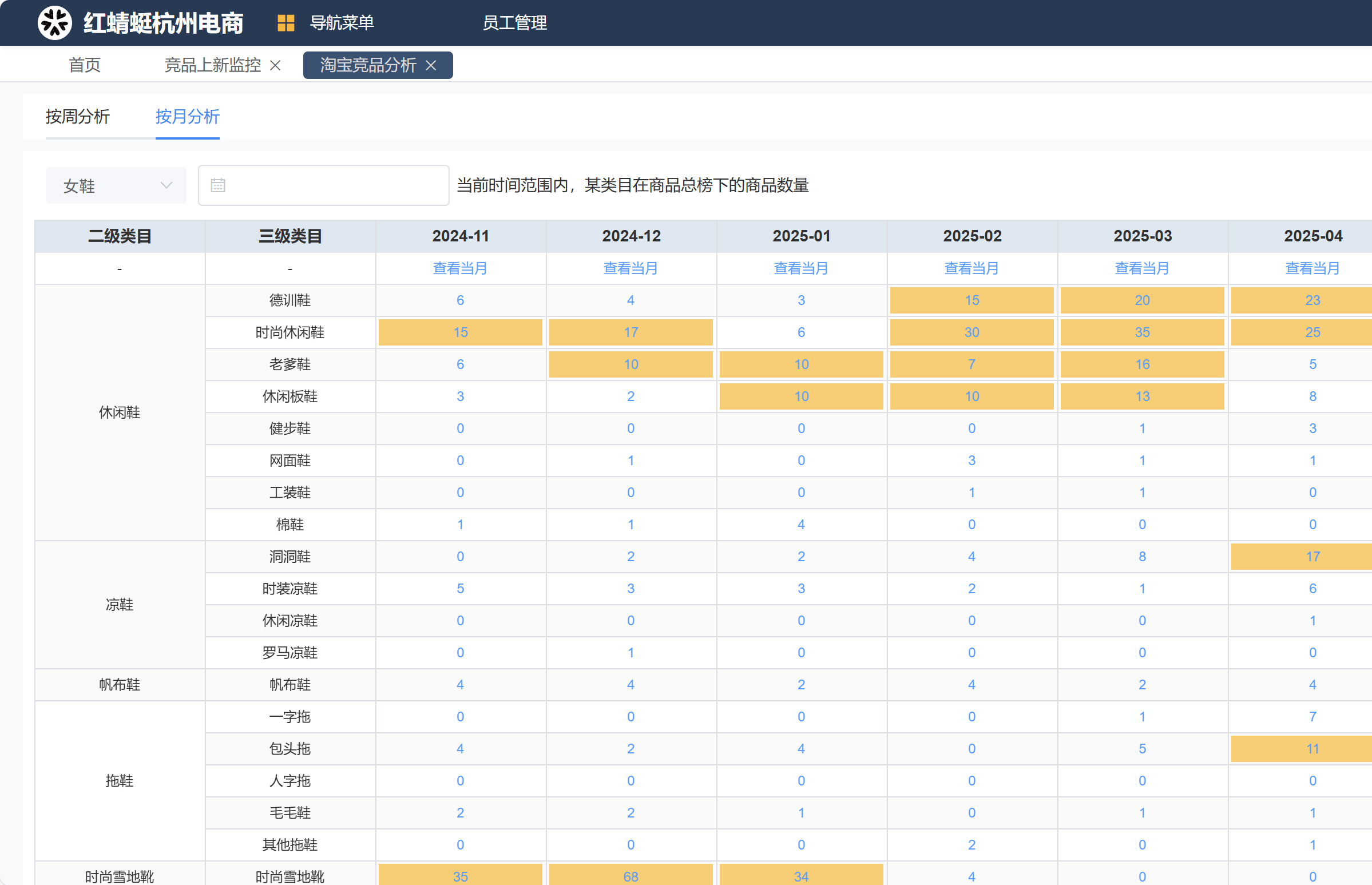Click the calendar icon in date field
This screenshot has width=1372, height=885.
tap(218, 185)
